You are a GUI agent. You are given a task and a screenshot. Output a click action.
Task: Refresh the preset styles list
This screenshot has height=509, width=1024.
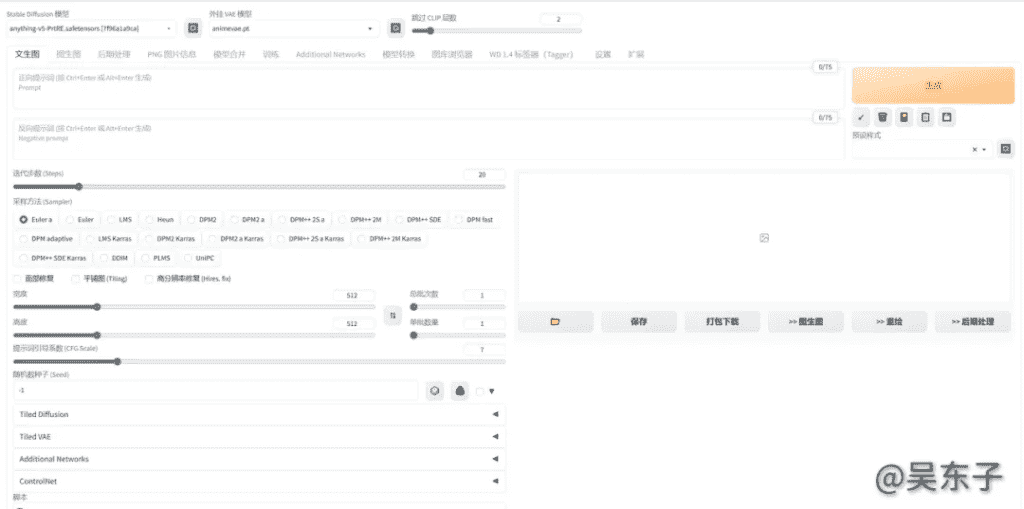[x=1006, y=149]
